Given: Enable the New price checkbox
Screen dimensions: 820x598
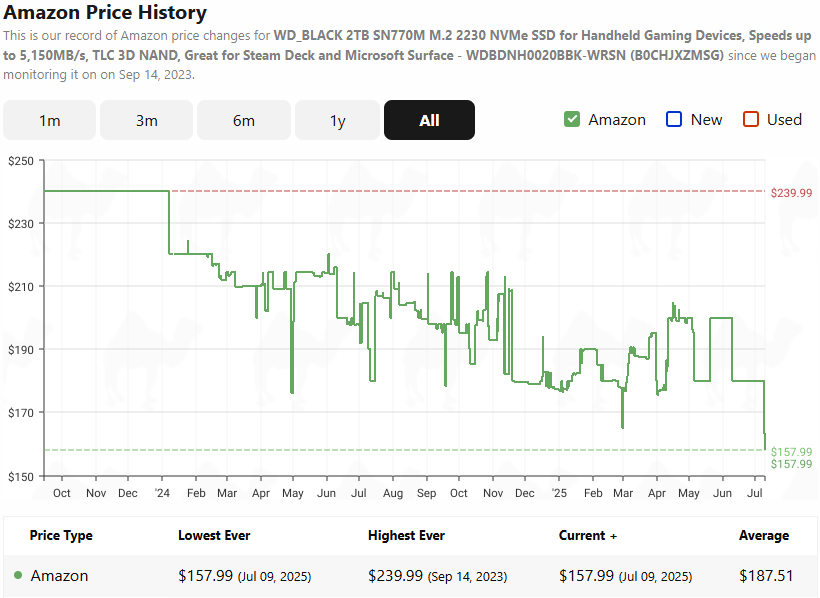Looking at the screenshot, I should tap(674, 120).
